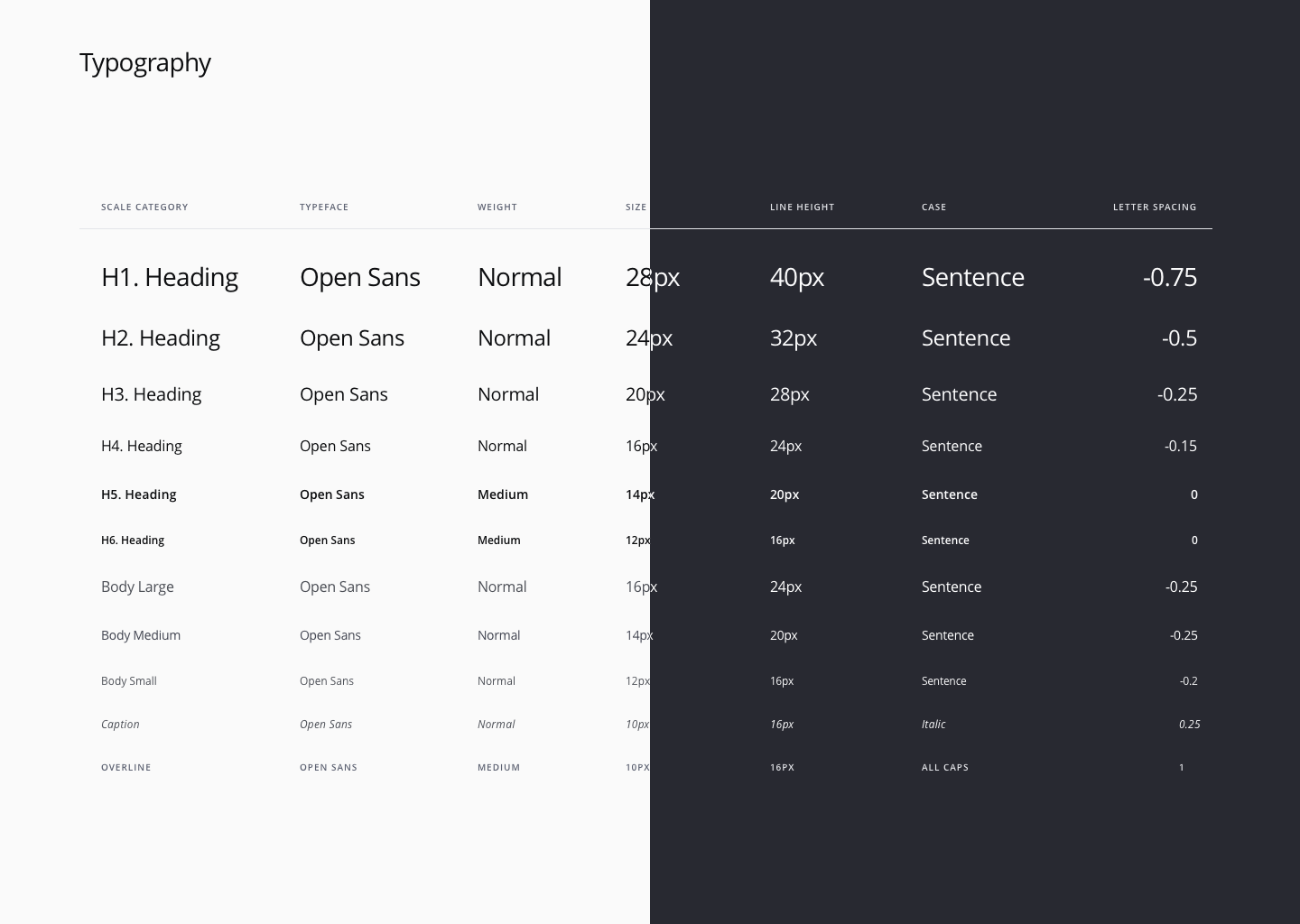
Task: Click the H6. Heading label
Action: point(133,541)
